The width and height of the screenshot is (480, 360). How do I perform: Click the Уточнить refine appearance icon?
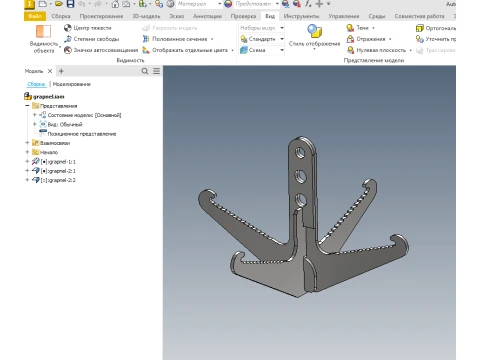[x=419, y=39]
